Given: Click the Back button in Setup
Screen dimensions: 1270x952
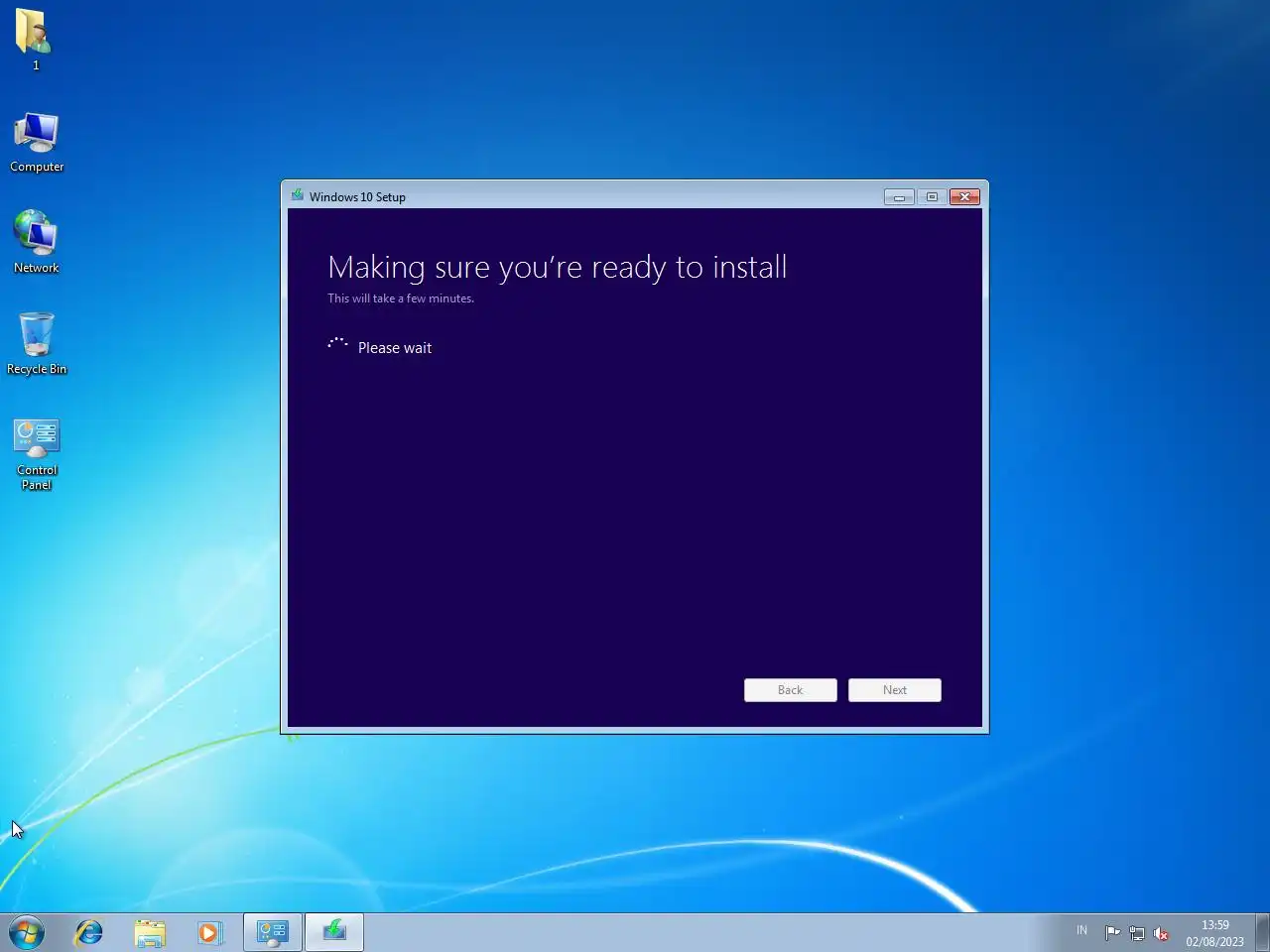Looking at the screenshot, I should tap(791, 690).
